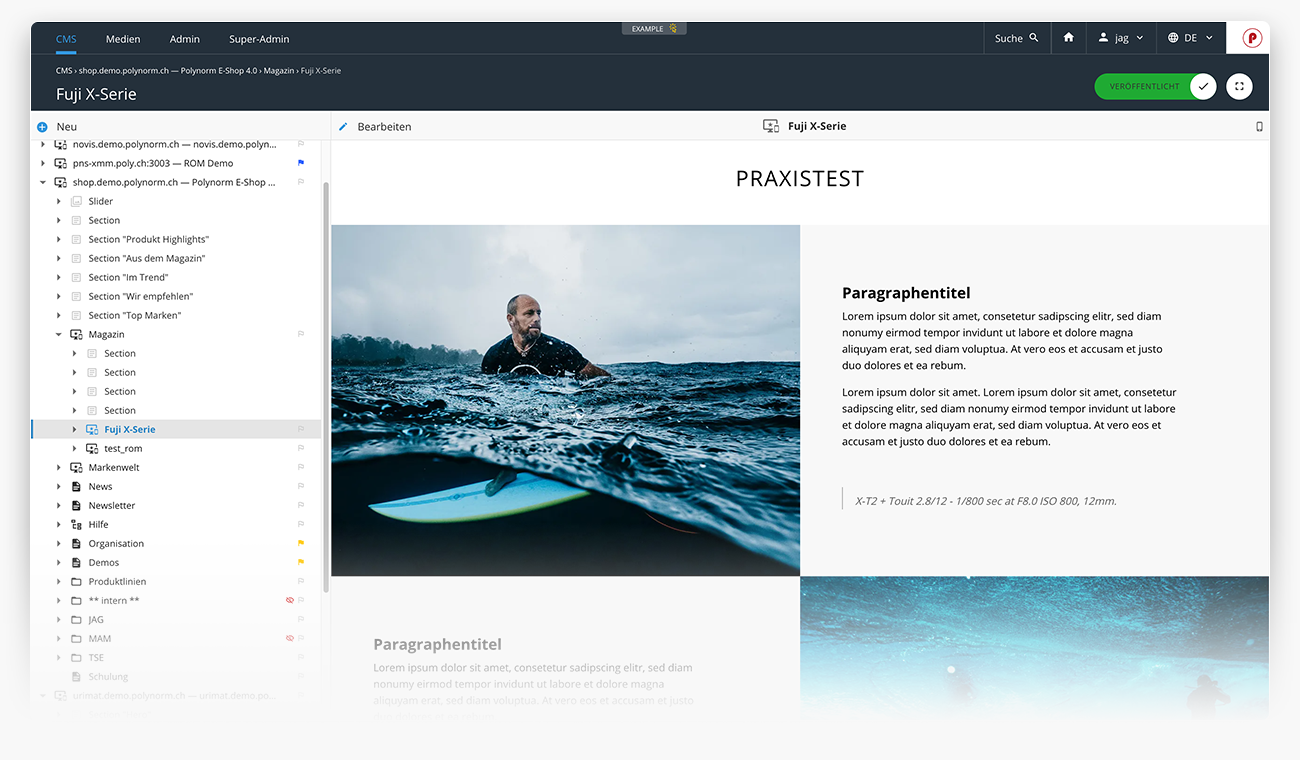Open the DE language dropdown
This screenshot has width=1300, height=760.
1190,38
